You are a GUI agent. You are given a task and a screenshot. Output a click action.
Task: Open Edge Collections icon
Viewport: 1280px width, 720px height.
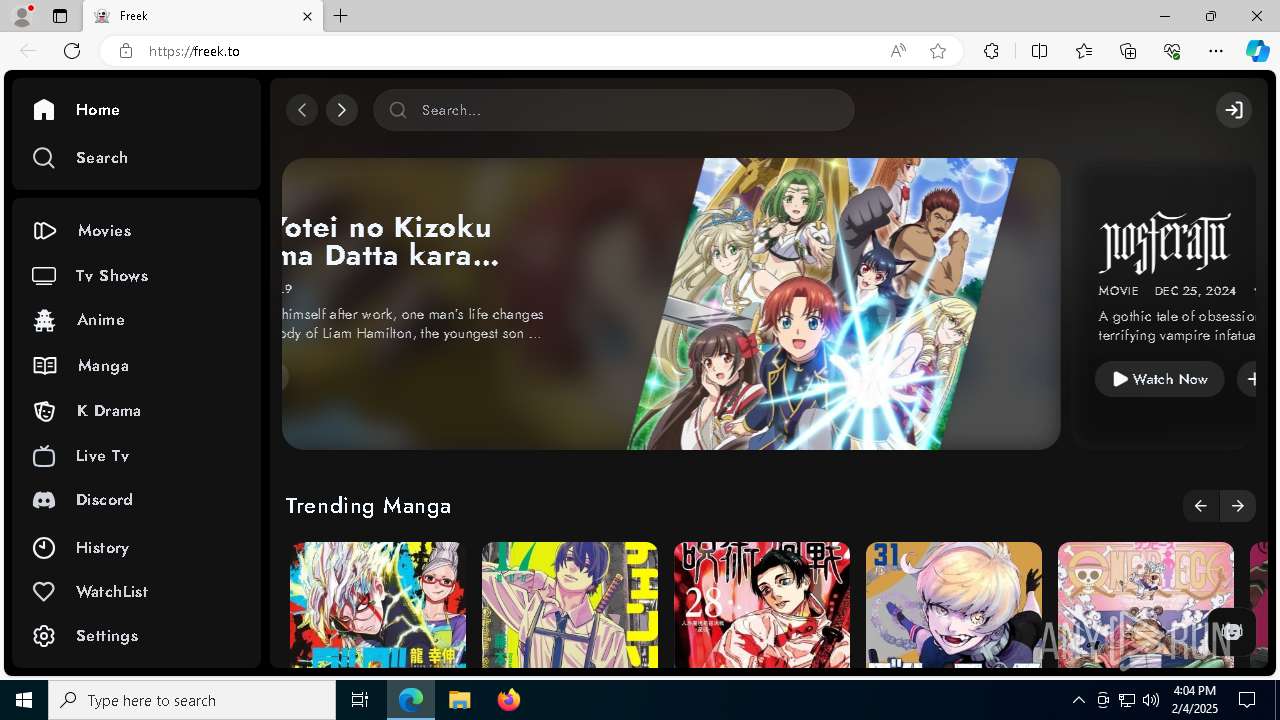1128,51
